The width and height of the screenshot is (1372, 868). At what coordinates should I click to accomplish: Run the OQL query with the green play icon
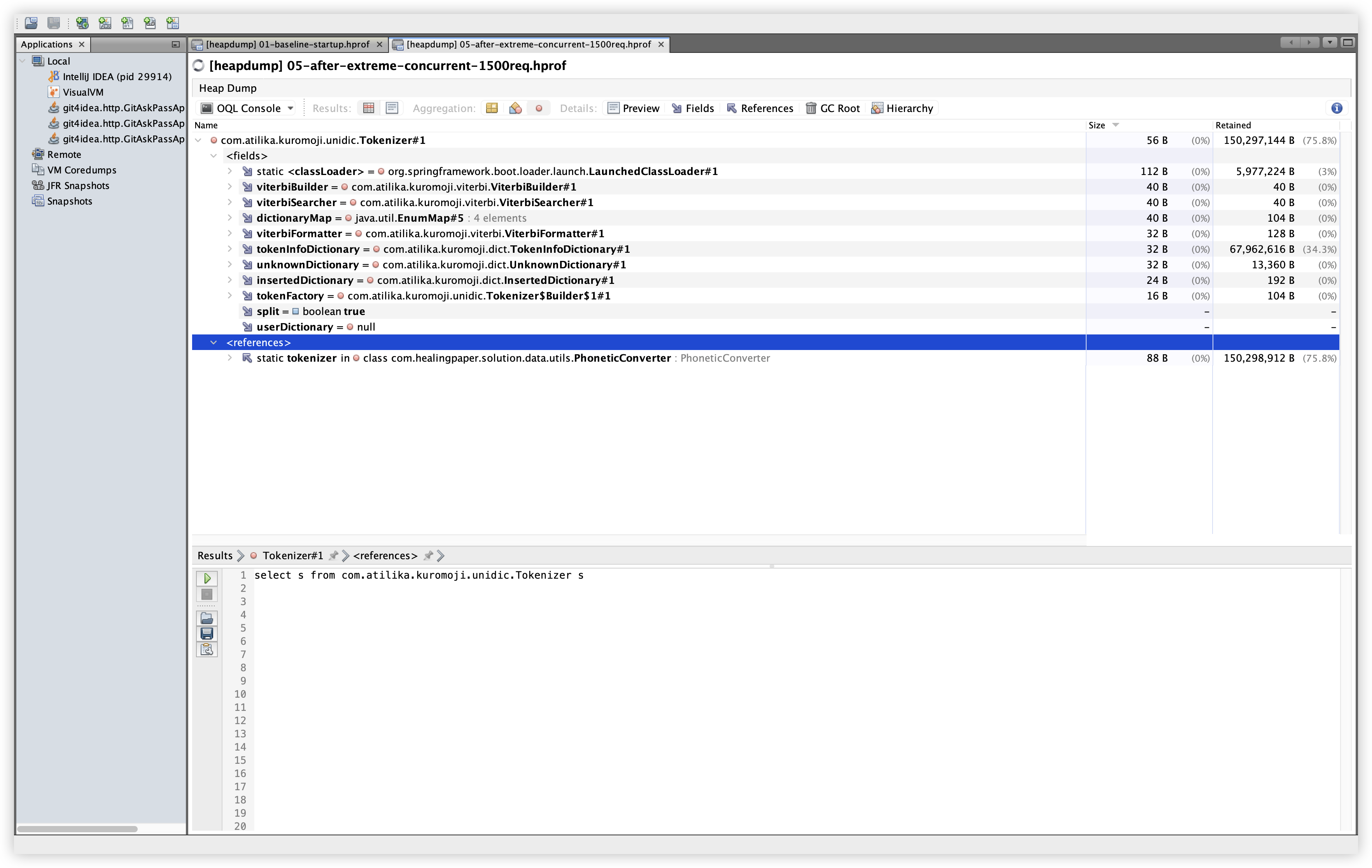tap(207, 578)
